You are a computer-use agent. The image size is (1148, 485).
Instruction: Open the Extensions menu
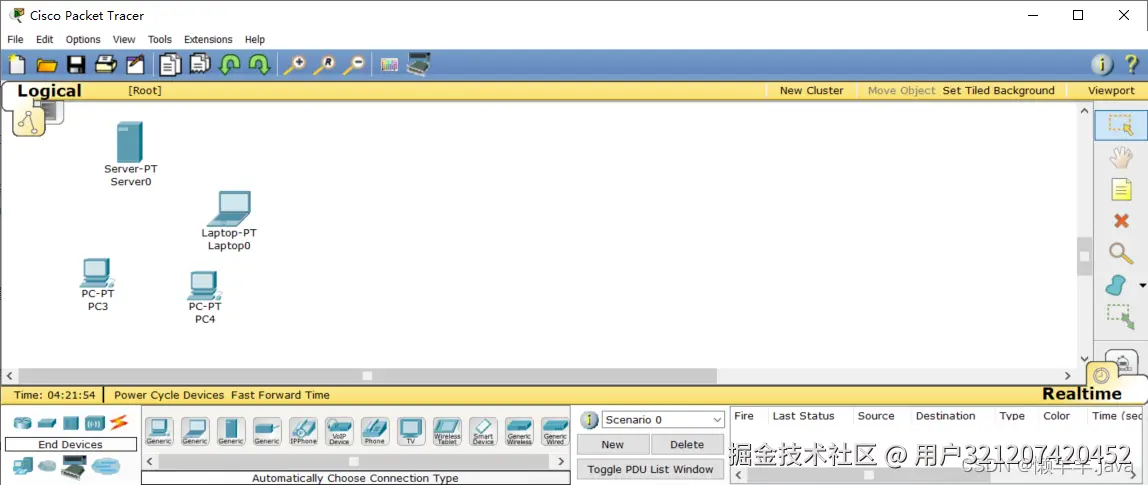click(208, 40)
